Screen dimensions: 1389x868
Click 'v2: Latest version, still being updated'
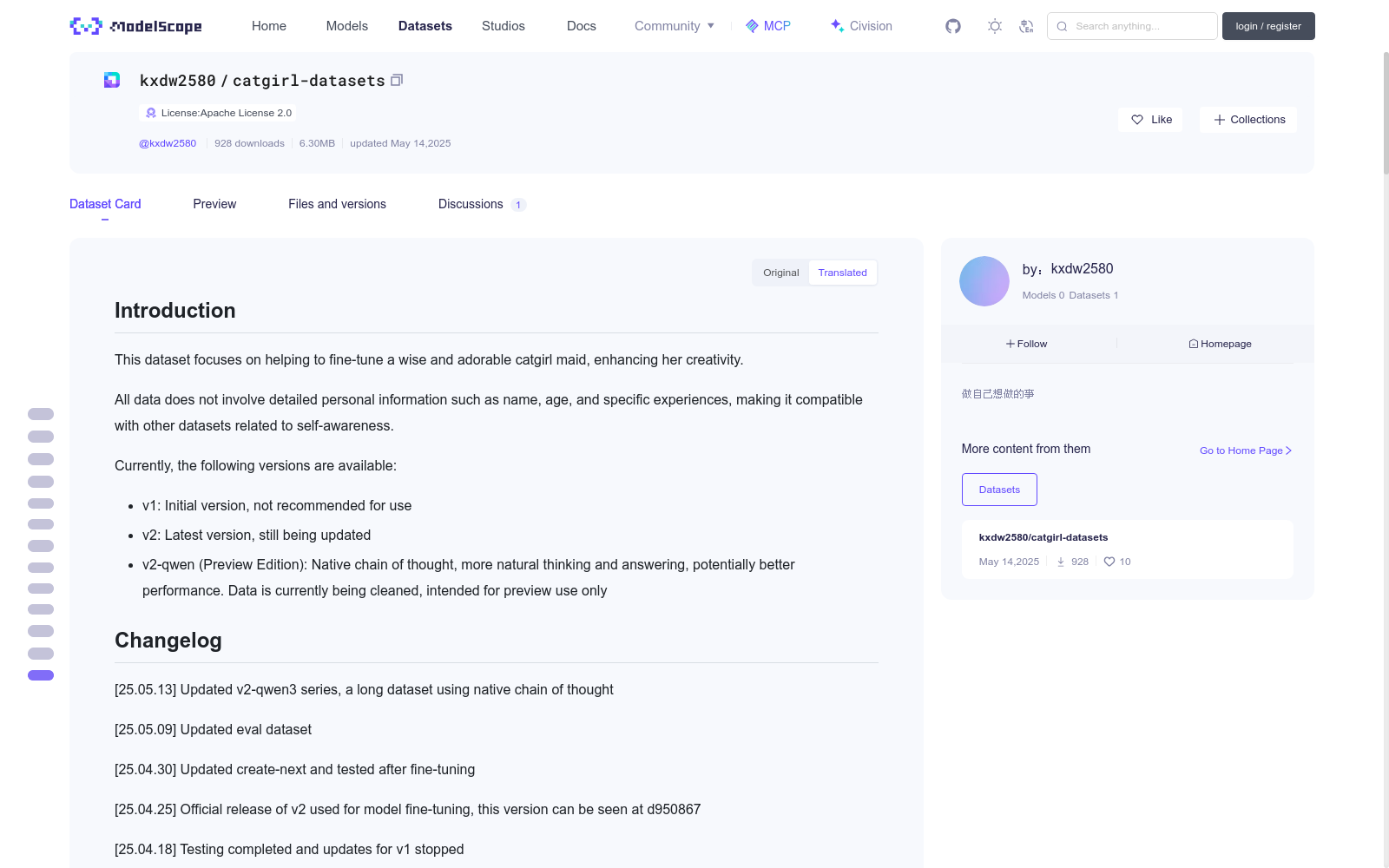tap(256, 535)
